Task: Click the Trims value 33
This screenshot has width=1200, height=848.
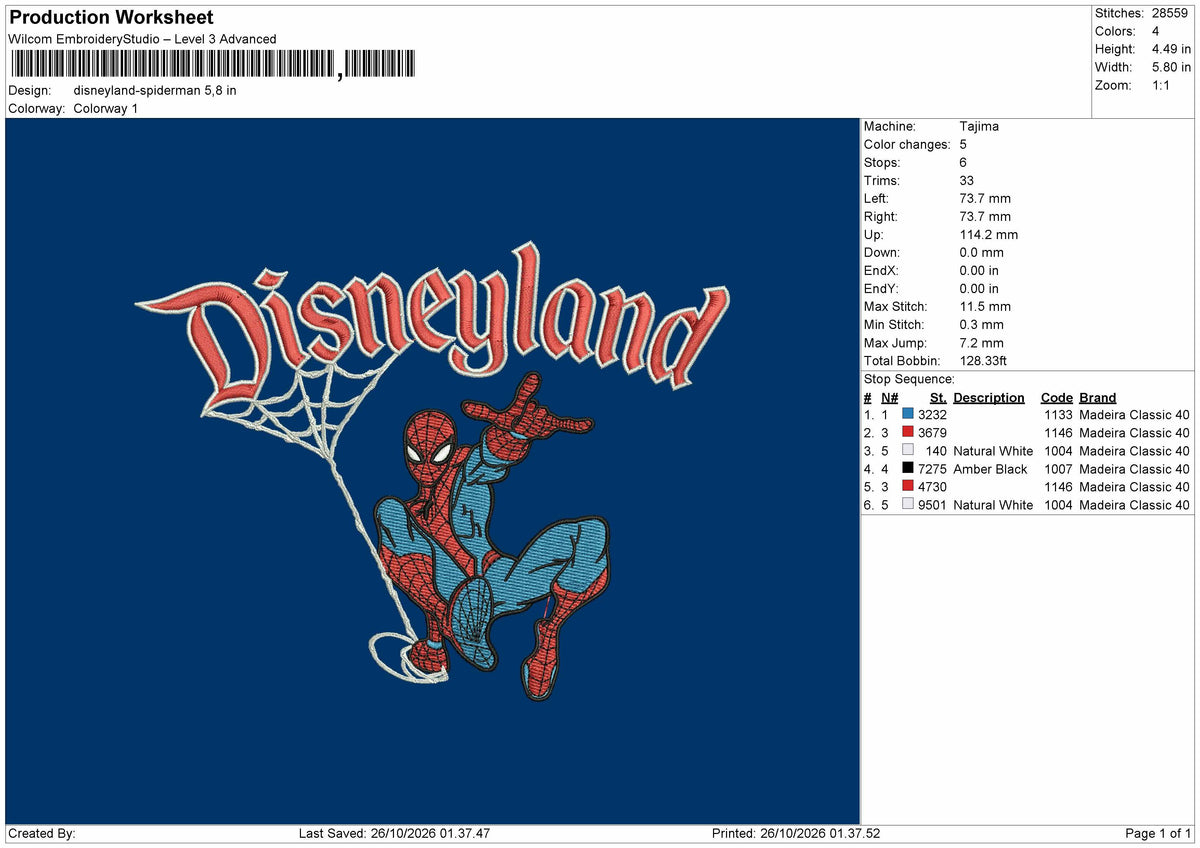Action: pyautogui.click(x=967, y=180)
